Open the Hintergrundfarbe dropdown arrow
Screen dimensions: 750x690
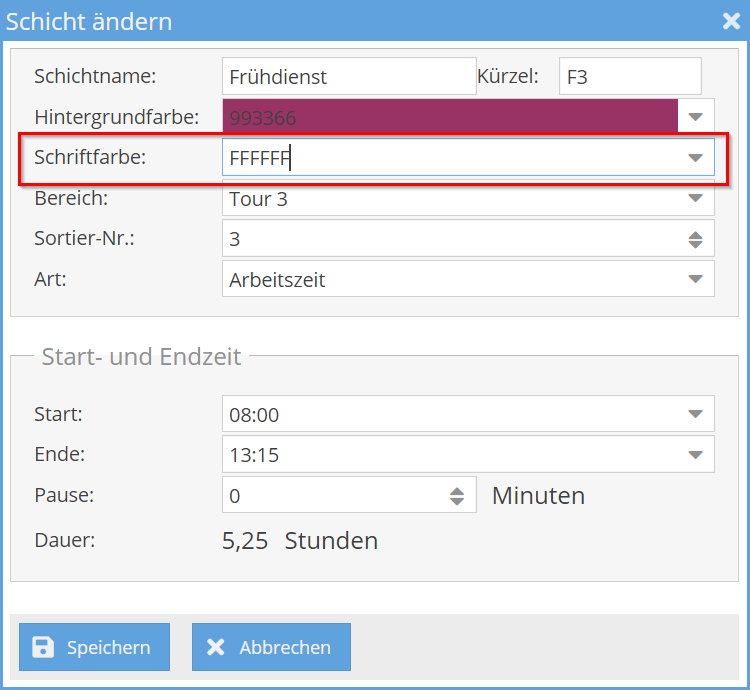coord(696,118)
